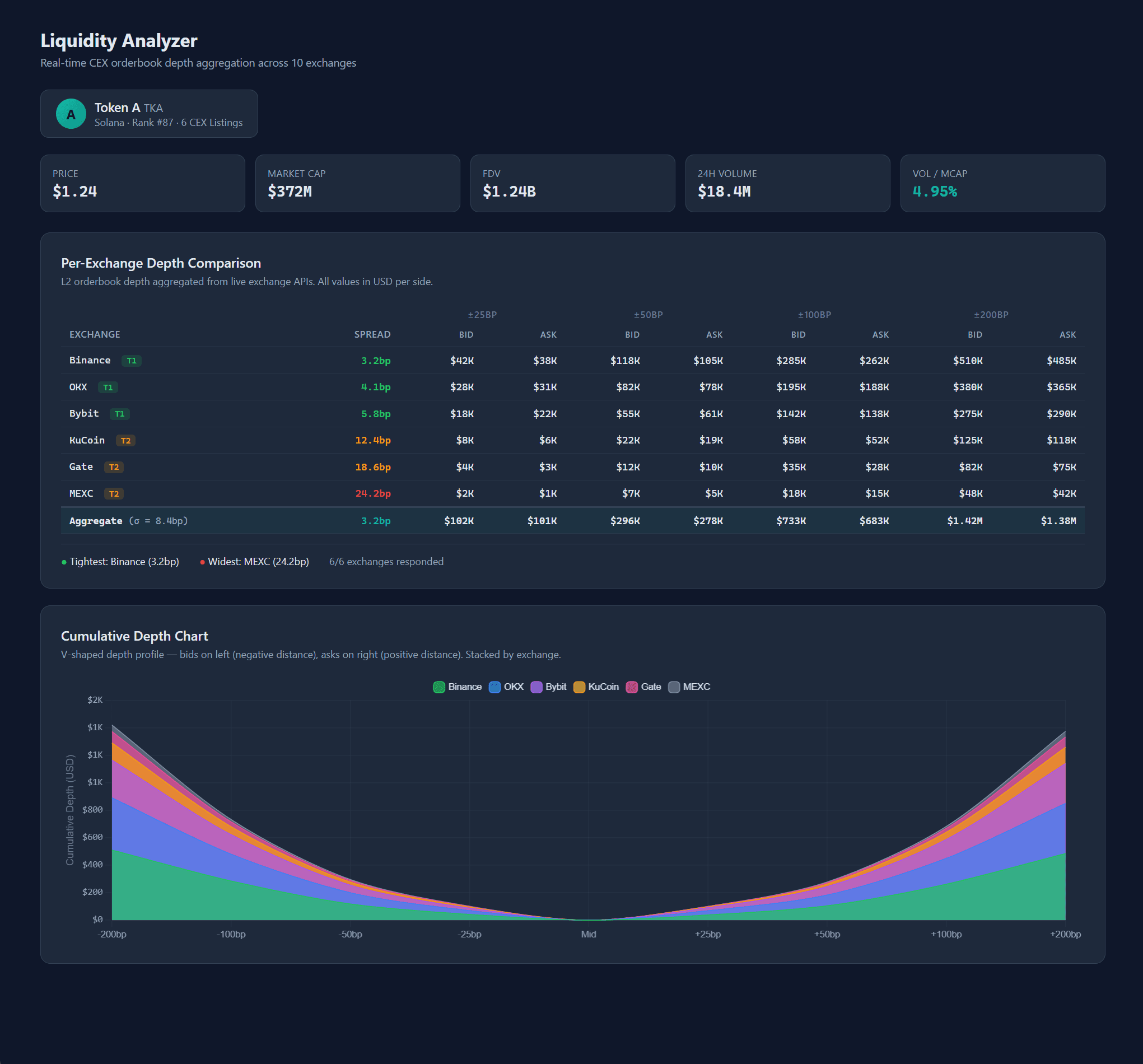This screenshot has width=1143, height=1064.
Task: Select the T2 tier badge beside KuCoin
Action: [126, 440]
